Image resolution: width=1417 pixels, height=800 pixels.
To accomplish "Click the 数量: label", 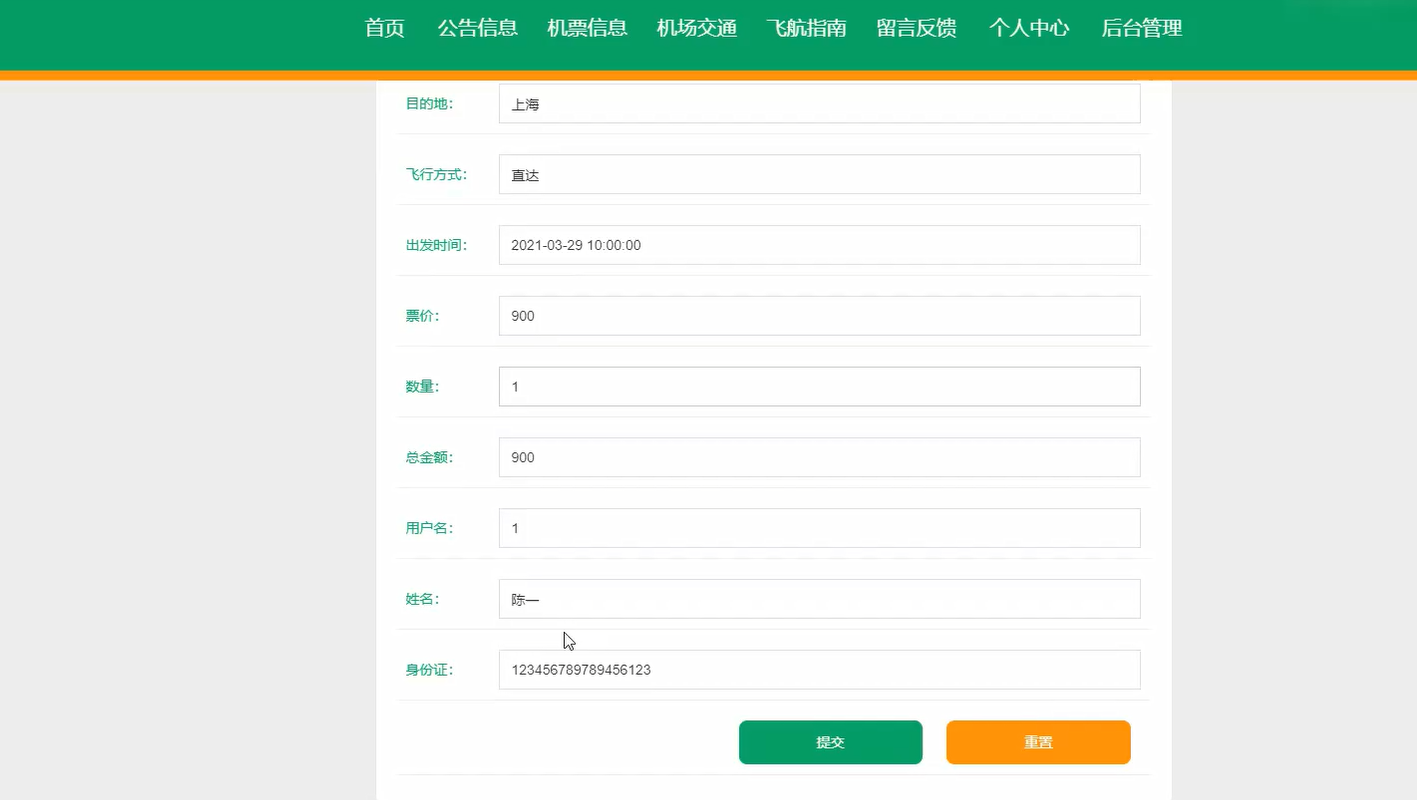I will pyautogui.click(x=422, y=386).
